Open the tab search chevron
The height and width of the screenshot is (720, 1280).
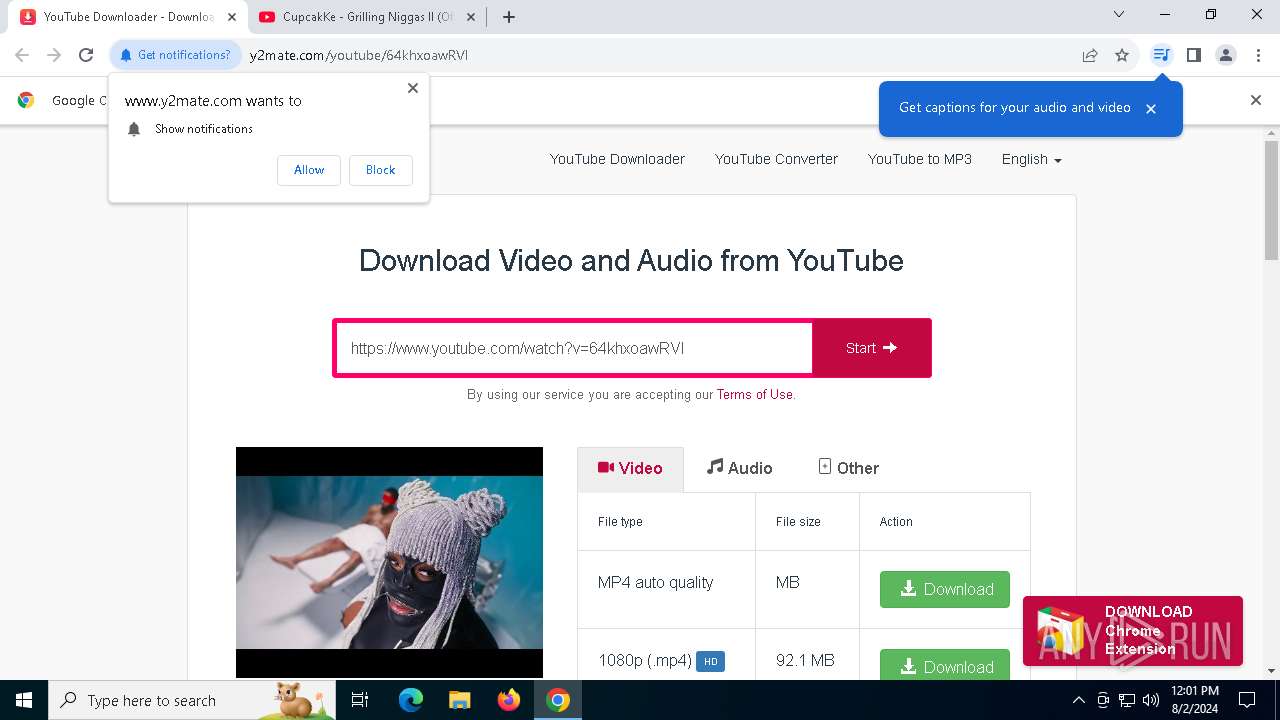[x=1119, y=14]
